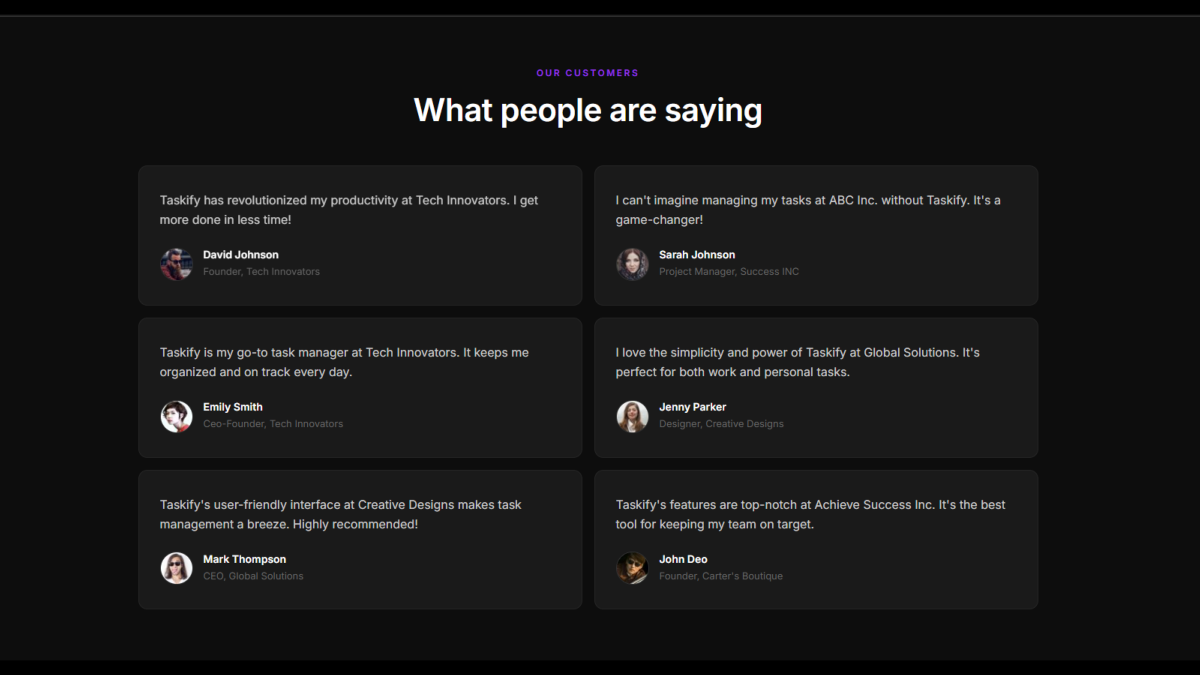Click the Mark Thompson name text
Screen dimensions: 1200x675
point(245,559)
